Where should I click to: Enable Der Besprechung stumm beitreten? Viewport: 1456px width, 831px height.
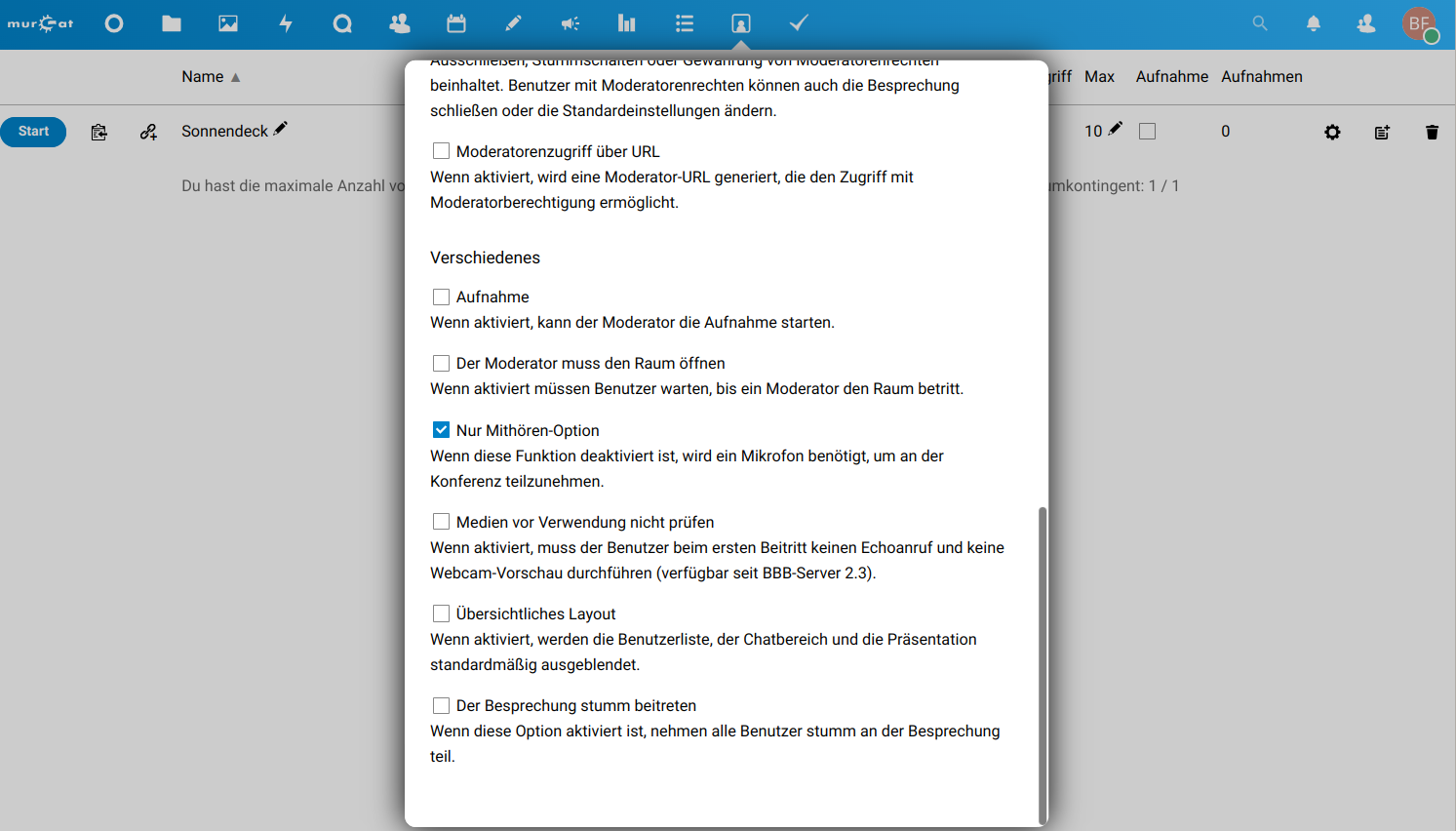(x=442, y=705)
